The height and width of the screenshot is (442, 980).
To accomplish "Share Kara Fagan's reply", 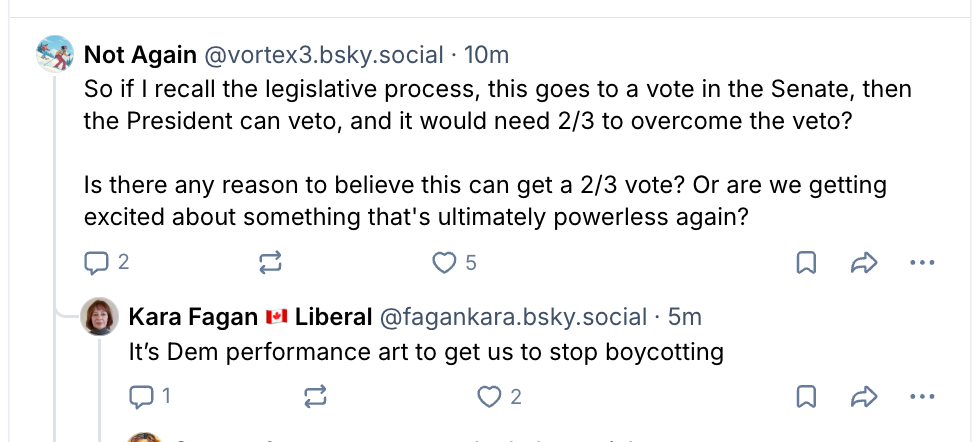I will (863, 397).
